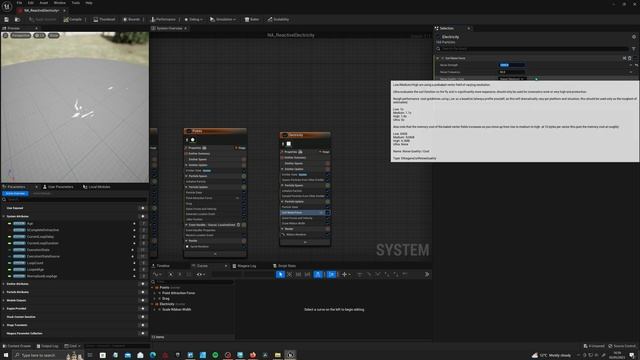
Task: Select the pointer selection tool in the Curves toolbar
Action: click(280, 274)
